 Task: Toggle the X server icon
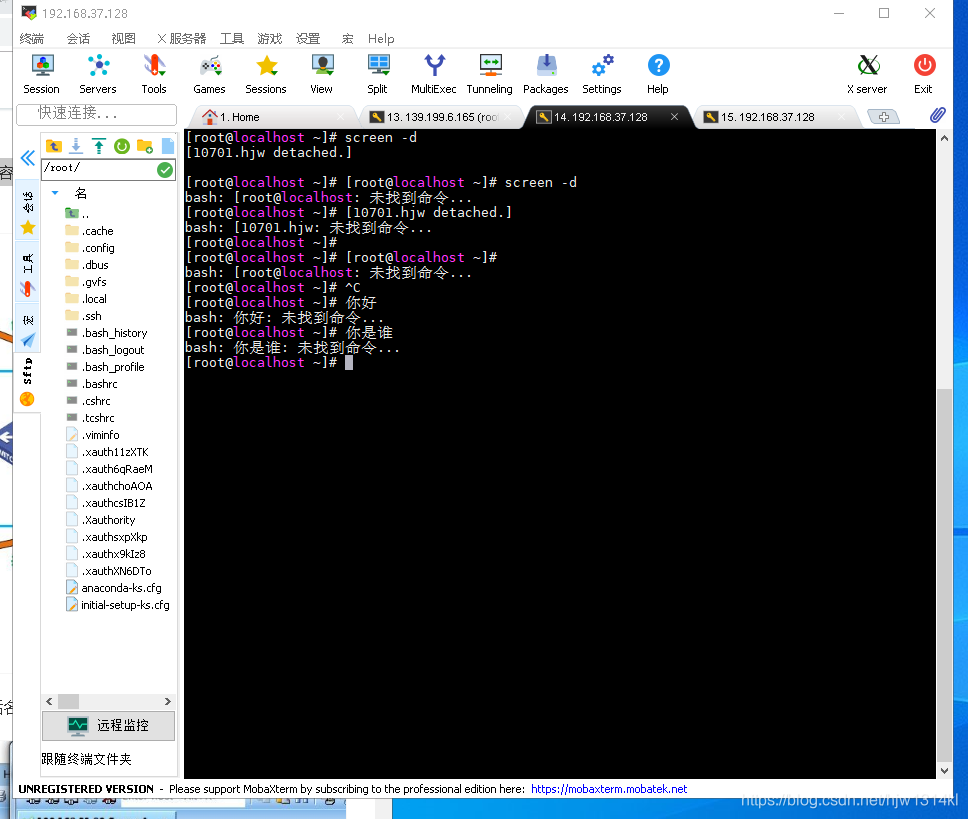[867, 75]
